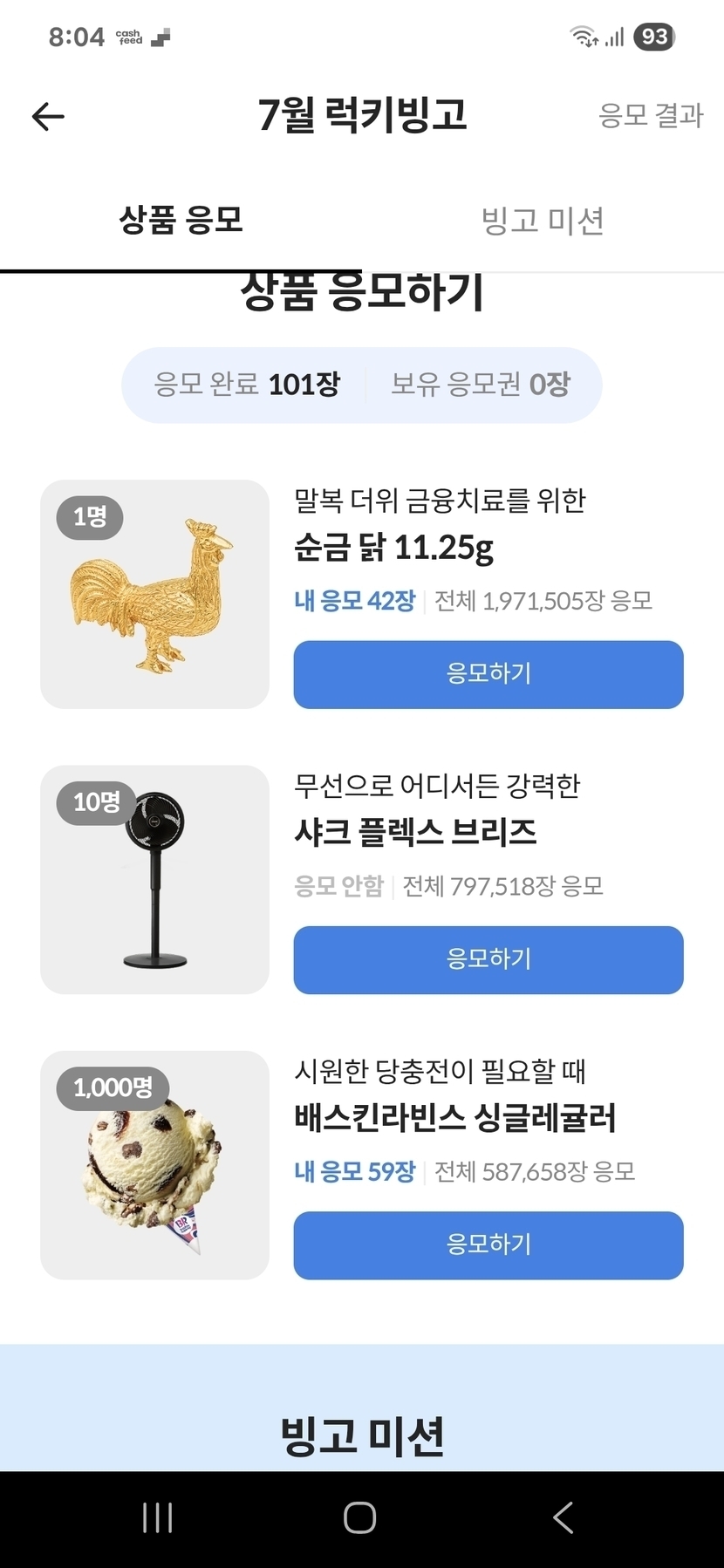Open Baskin Robbins ice cream thumbnail
724x1568 pixels.
154,1165
